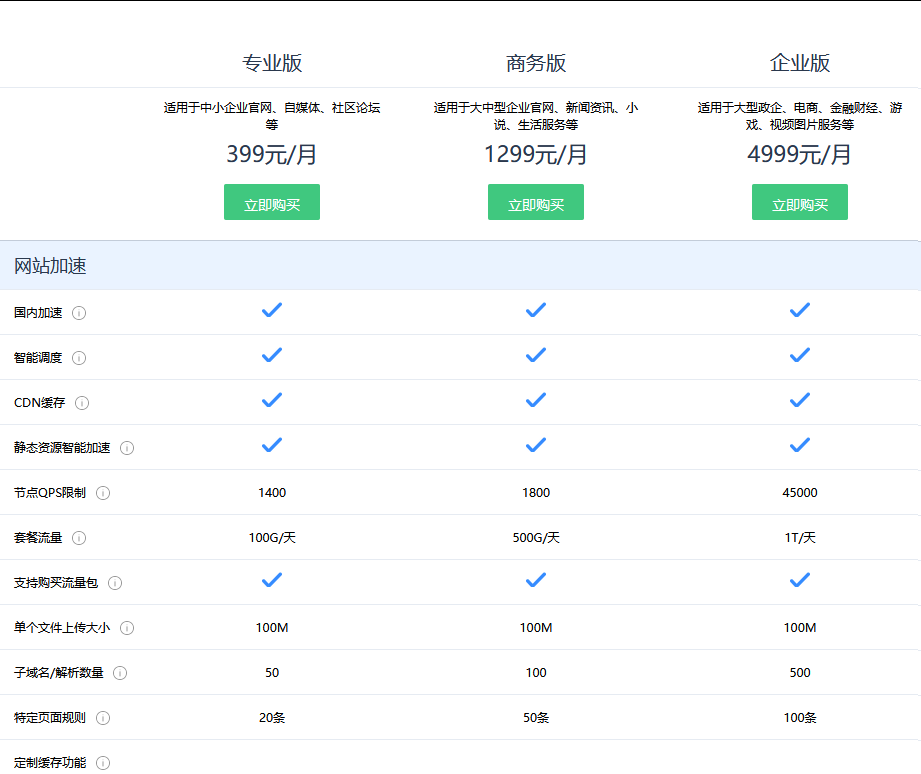Screen dimensions: 921x774
Task: Click info icon next to 国内加速
Action: coord(79,313)
